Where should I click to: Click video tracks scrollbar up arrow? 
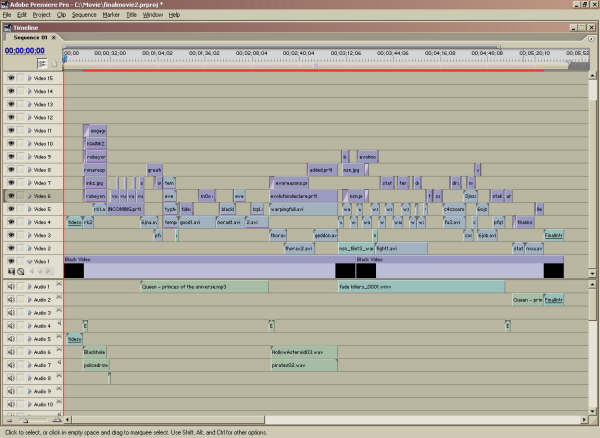[592, 76]
